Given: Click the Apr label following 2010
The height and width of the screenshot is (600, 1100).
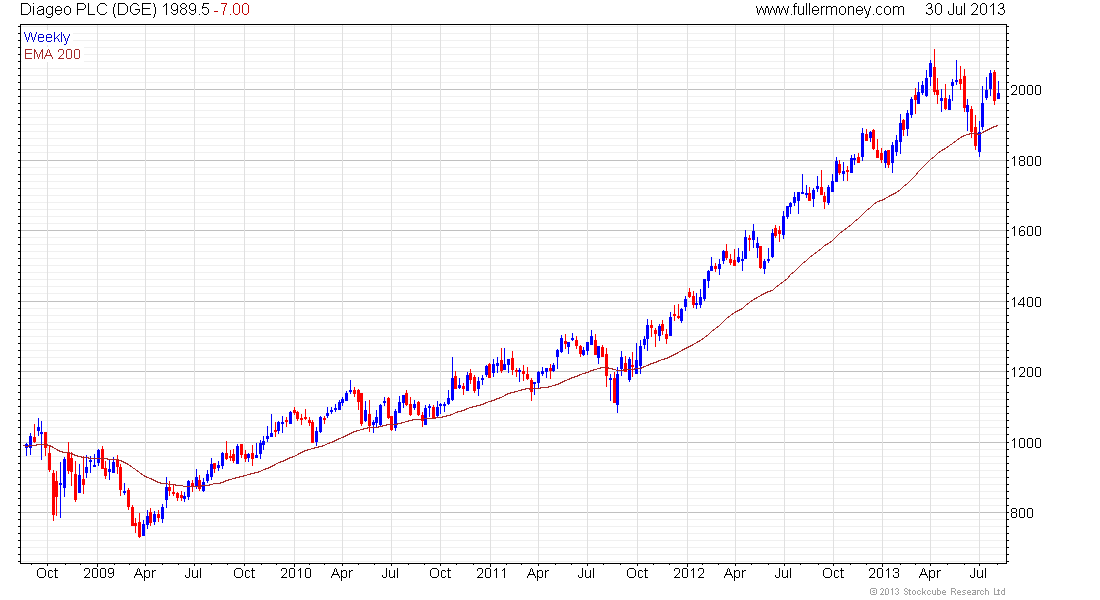Looking at the screenshot, I should (342, 573).
